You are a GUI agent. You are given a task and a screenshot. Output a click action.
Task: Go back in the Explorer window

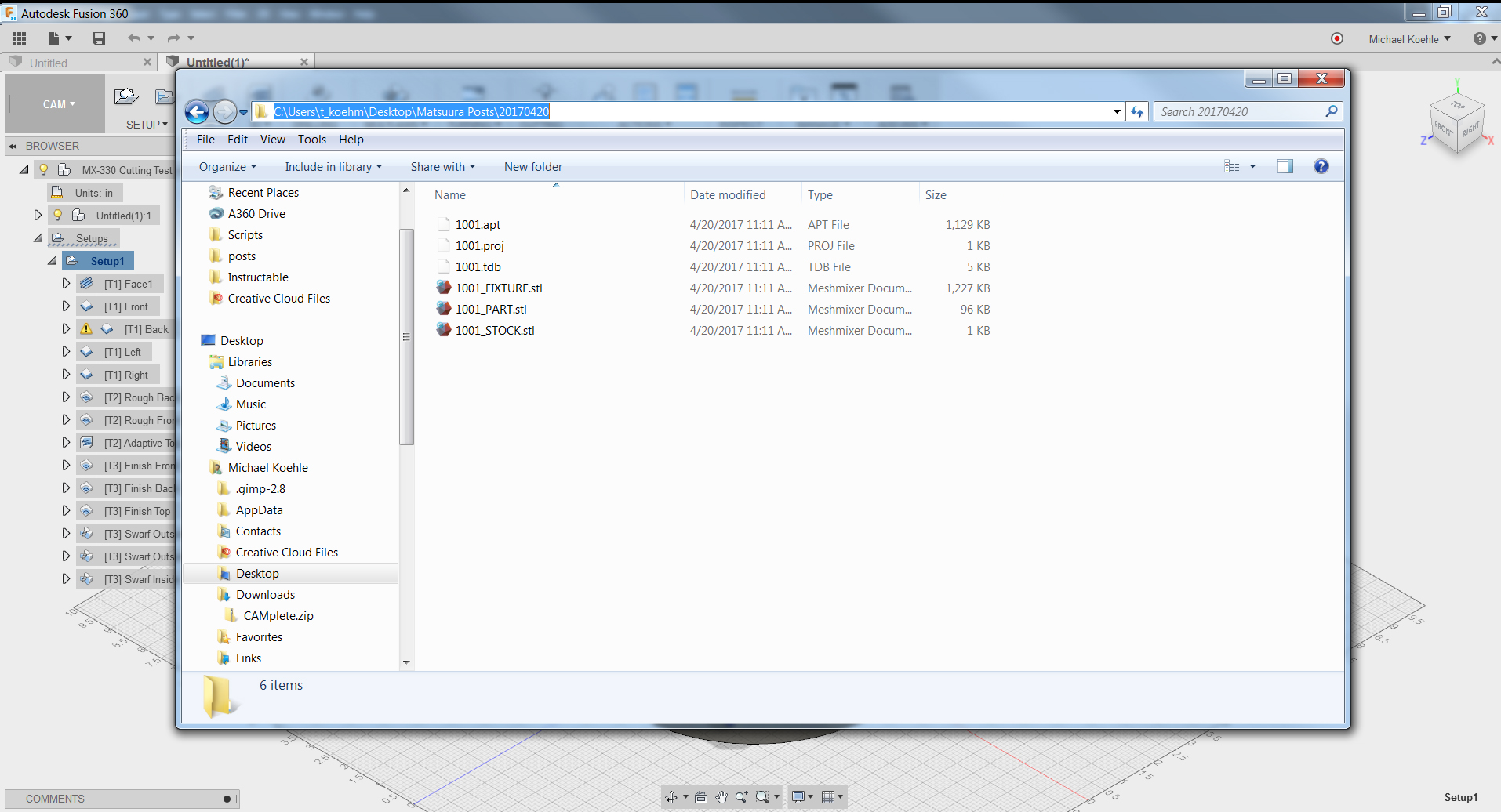[x=197, y=112]
